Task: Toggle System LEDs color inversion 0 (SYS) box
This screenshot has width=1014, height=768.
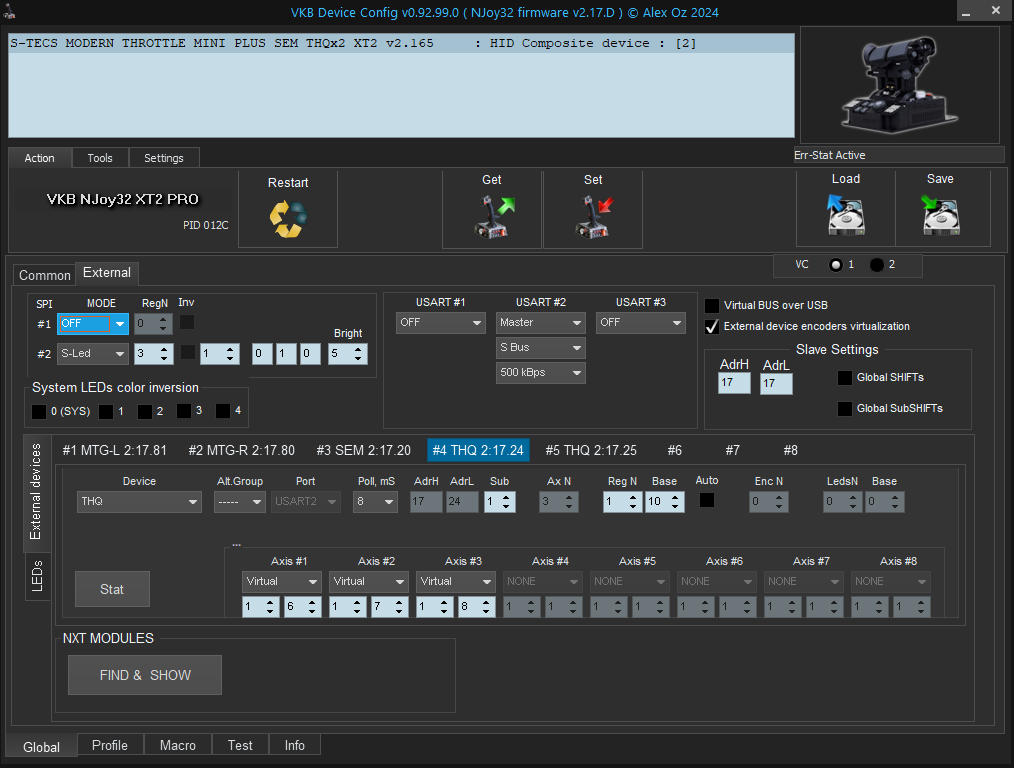Action: point(39,411)
